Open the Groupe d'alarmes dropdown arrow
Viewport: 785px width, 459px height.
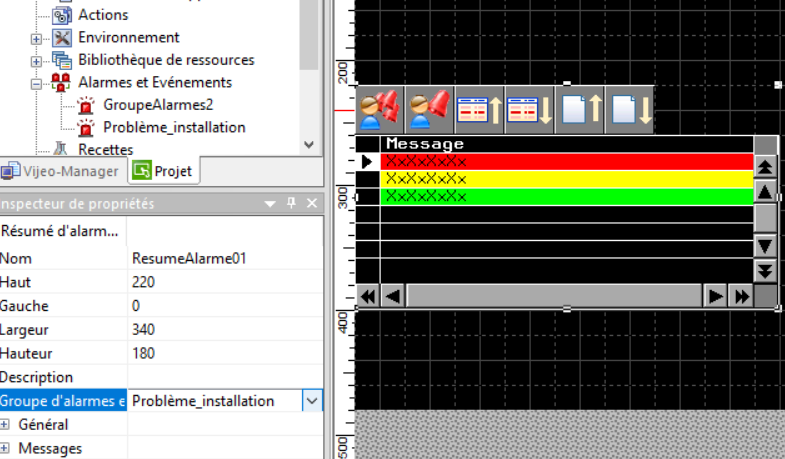pyautogui.click(x=312, y=401)
